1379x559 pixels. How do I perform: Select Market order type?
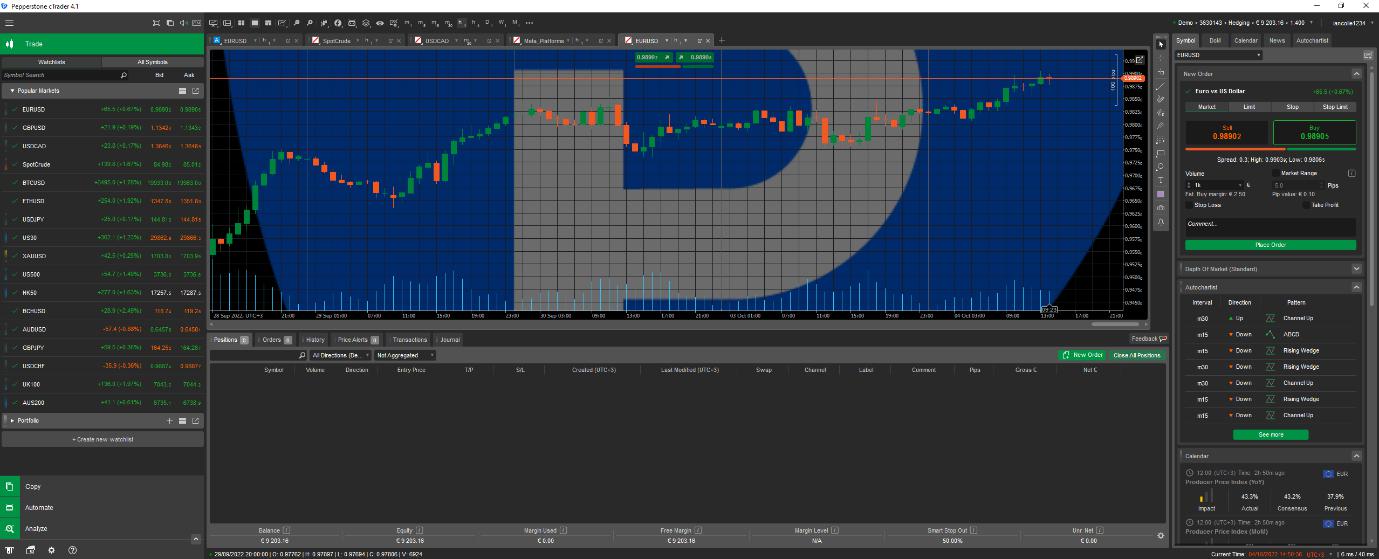(1207, 107)
